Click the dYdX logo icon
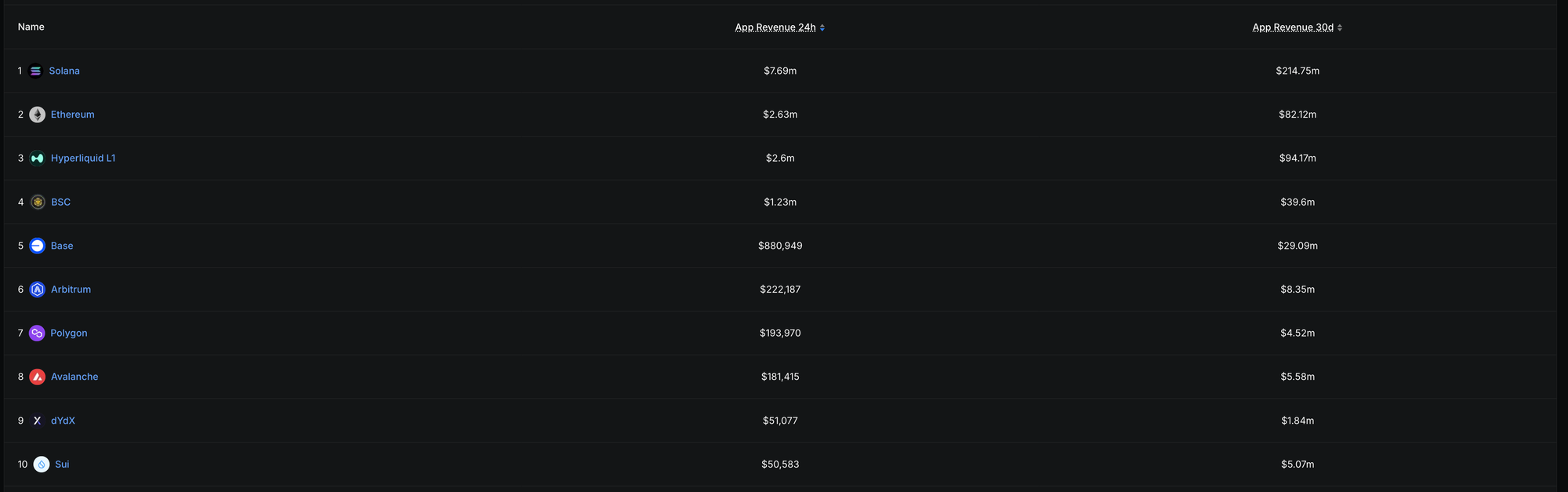This screenshot has height=492, width=1568. pos(38,421)
